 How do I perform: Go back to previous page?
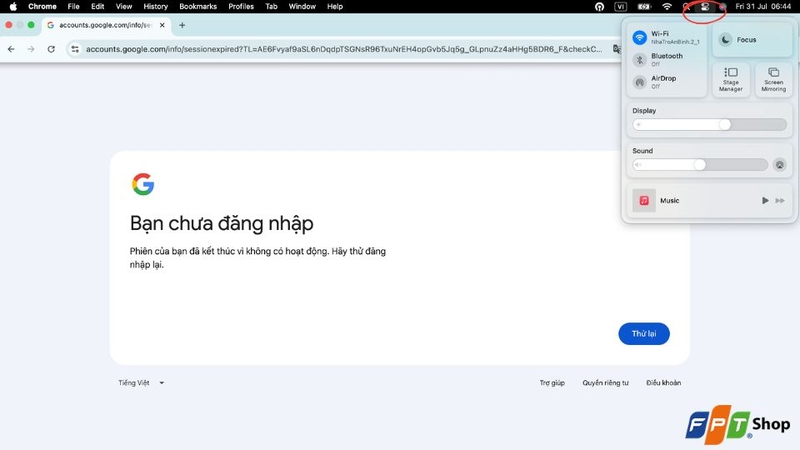11,49
